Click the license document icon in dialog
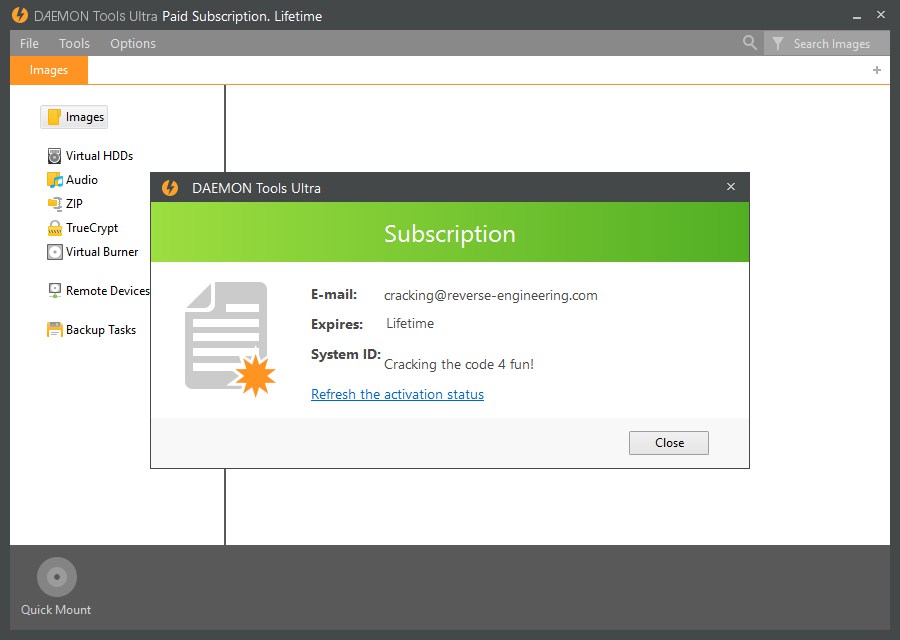This screenshot has width=900, height=640. pyautogui.click(x=230, y=339)
